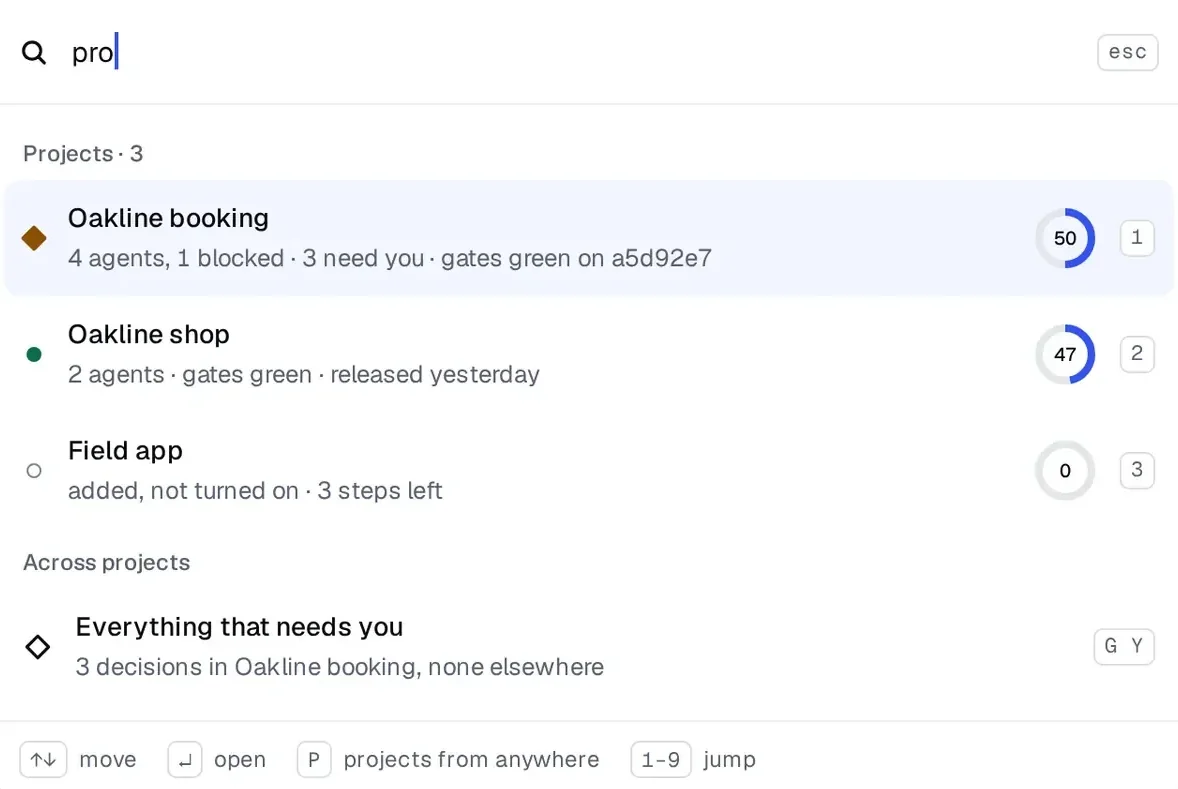The width and height of the screenshot is (1178, 789).
Task: Click the '4 agents, 1 blocked' status line
Action: tap(389, 258)
